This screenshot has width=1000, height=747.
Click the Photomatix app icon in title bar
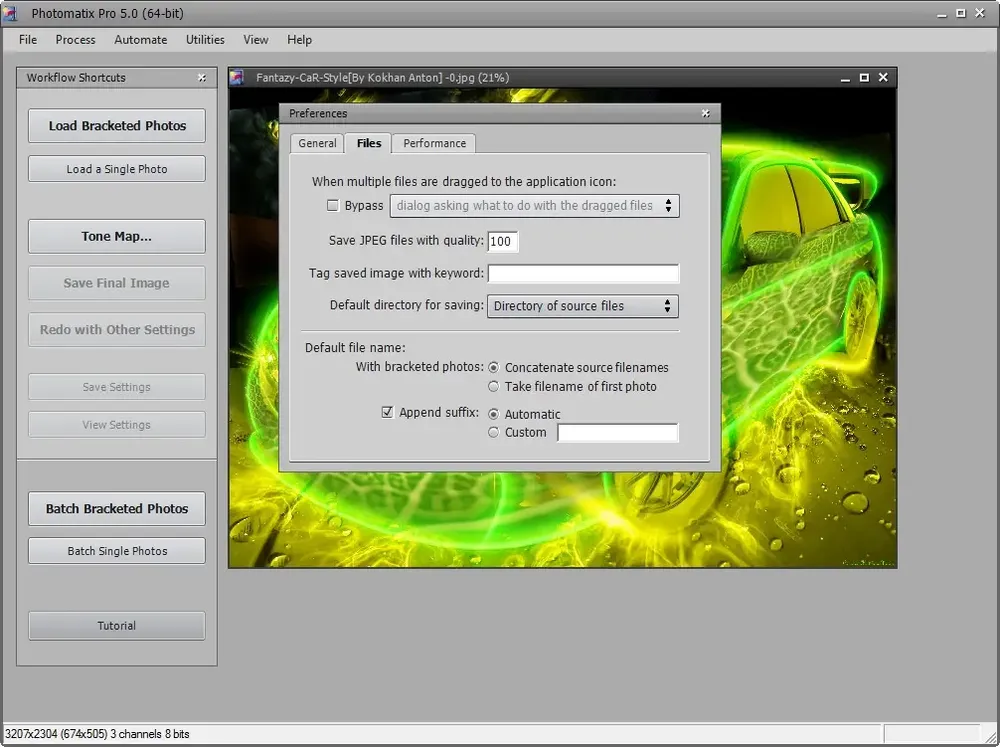pos(10,13)
